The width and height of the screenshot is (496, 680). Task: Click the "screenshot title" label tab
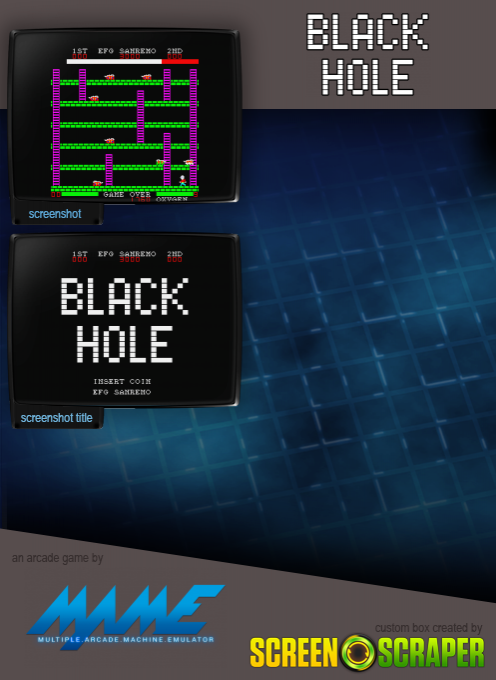56,418
